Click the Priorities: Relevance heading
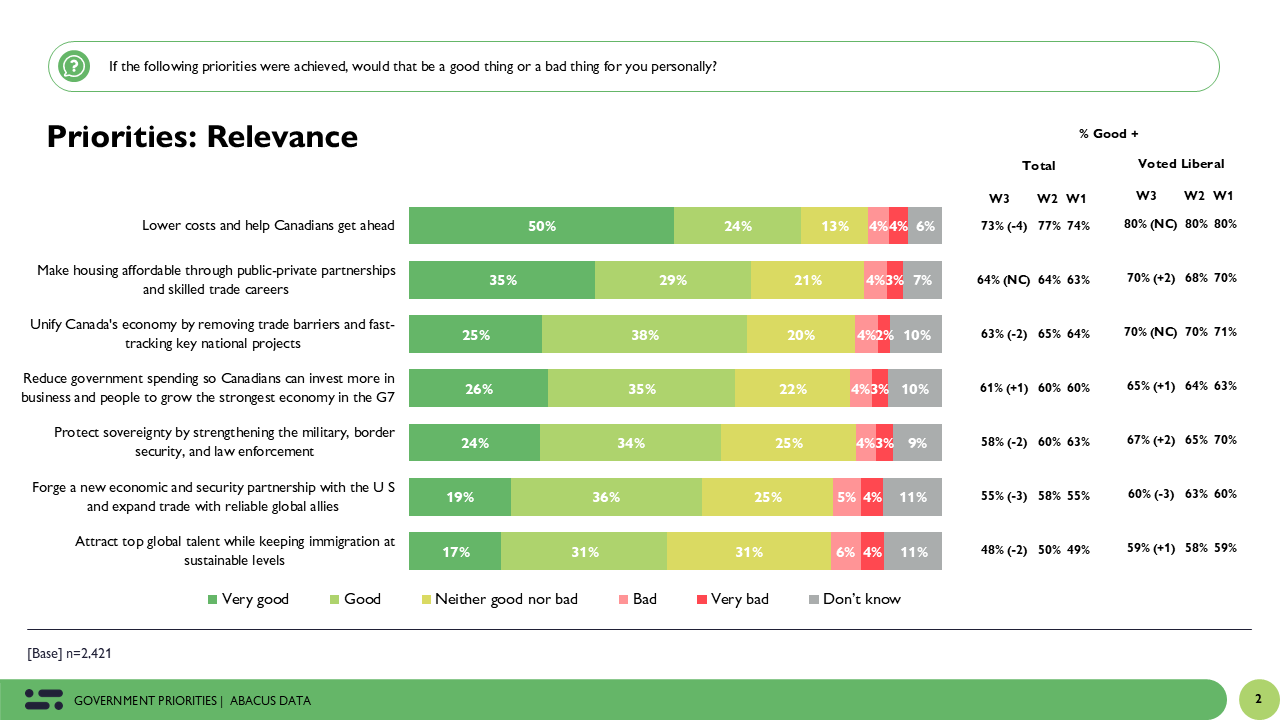Image resolution: width=1280 pixels, height=720 pixels. click(x=202, y=137)
